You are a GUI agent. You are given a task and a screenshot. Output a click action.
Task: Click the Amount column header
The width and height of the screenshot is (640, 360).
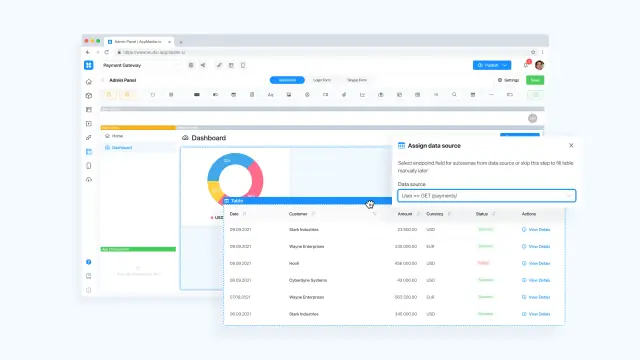coord(405,214)
